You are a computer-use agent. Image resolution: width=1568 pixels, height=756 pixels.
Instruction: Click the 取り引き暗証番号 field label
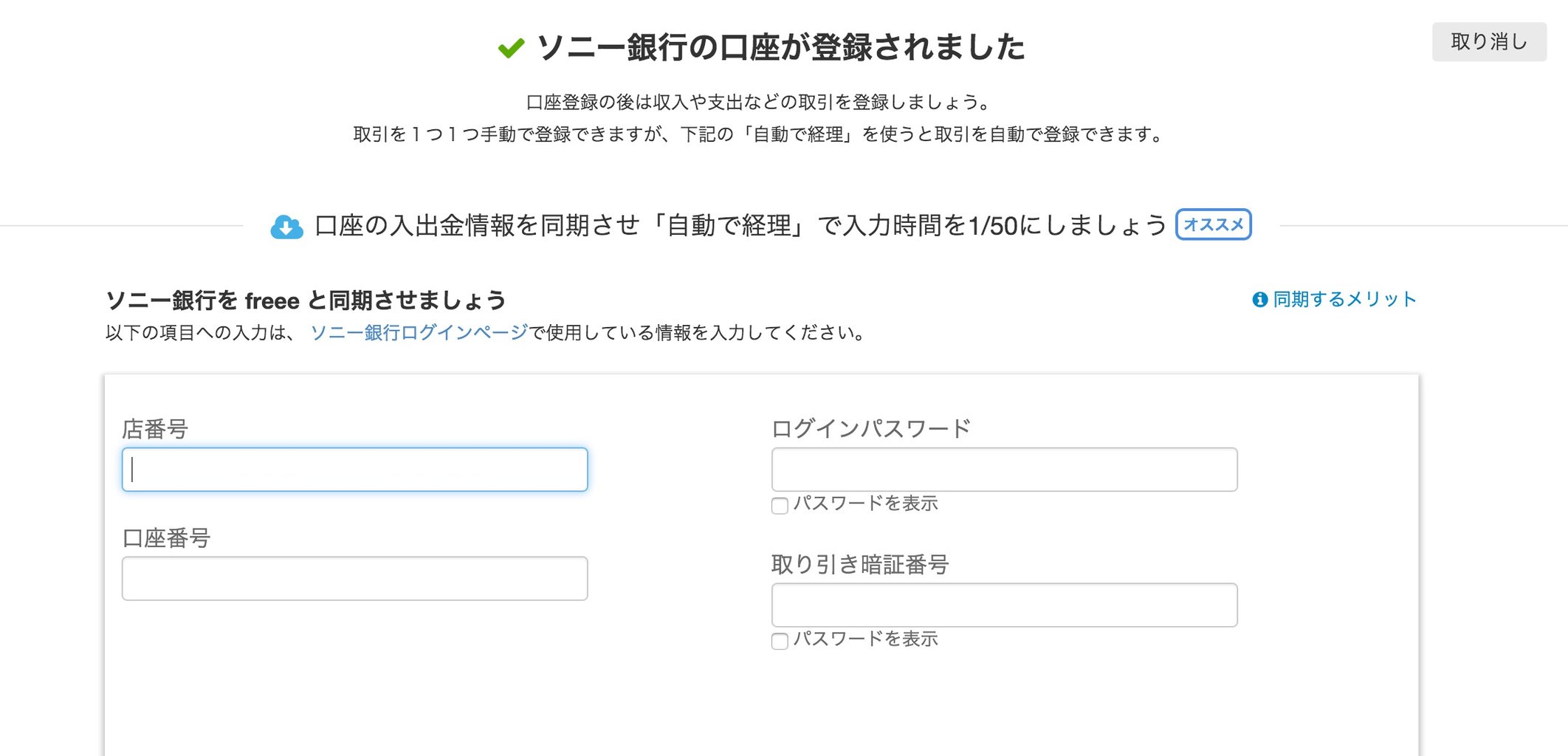pyautogui.click(x=860, y=564)
